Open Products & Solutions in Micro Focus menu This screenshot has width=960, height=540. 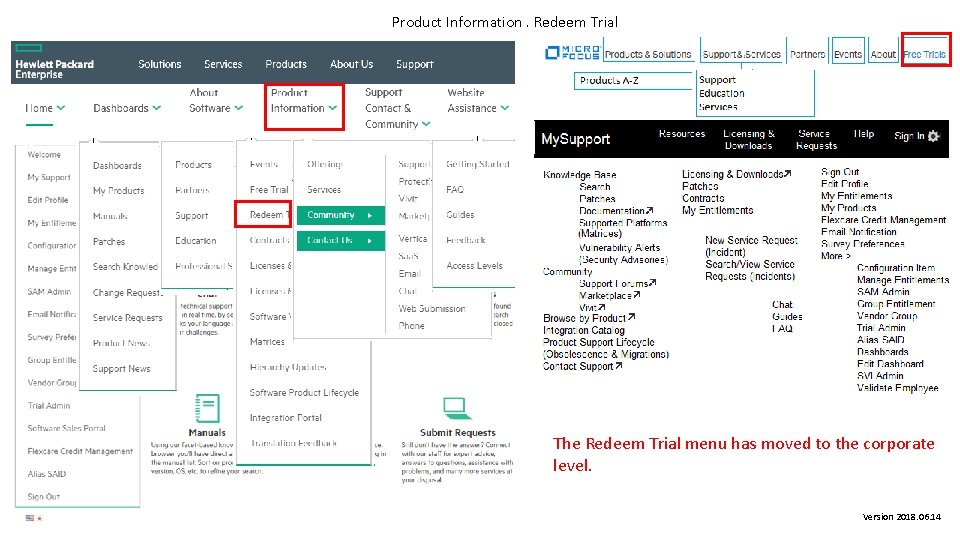(648, 54)
